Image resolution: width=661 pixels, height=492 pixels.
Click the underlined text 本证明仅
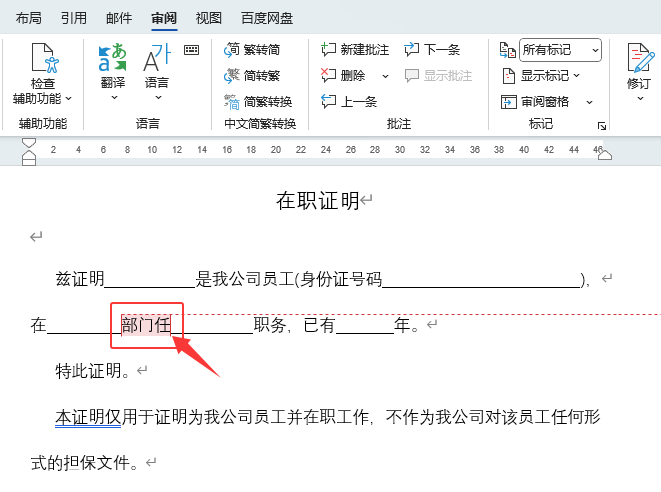88,417
